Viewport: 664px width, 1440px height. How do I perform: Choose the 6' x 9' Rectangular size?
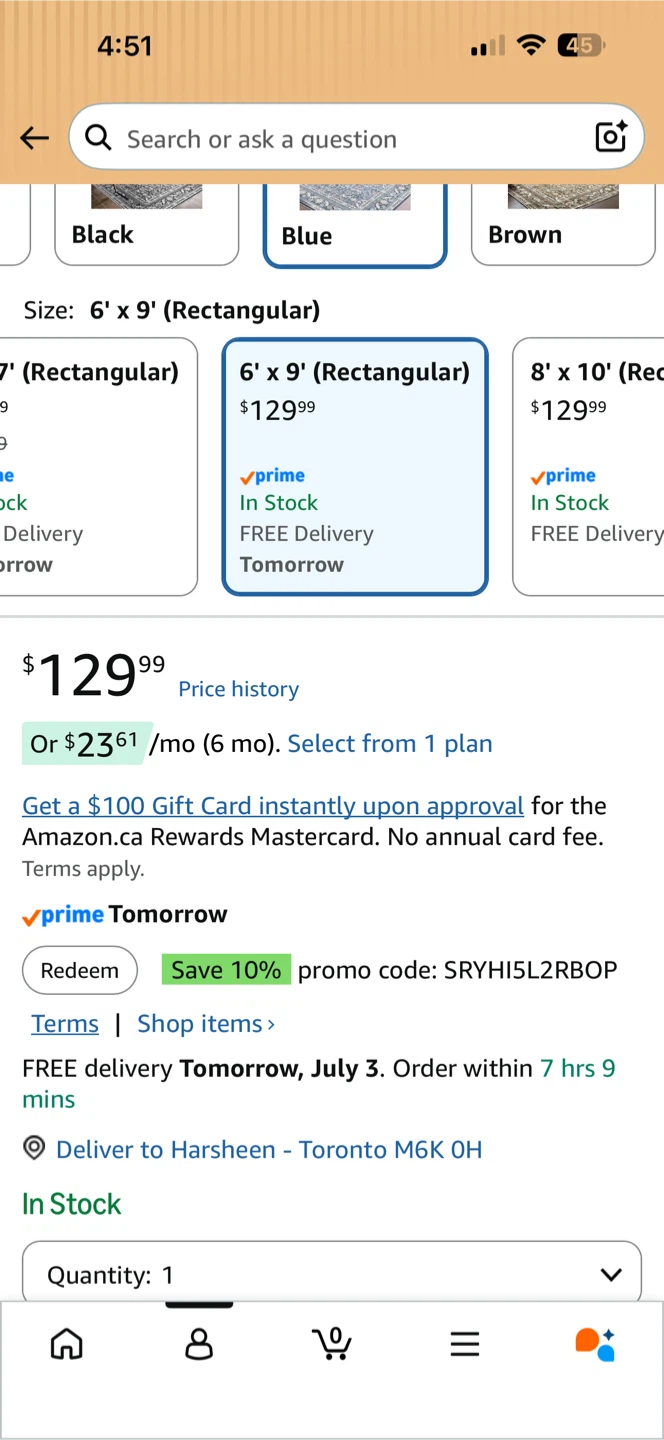(355, 467)
